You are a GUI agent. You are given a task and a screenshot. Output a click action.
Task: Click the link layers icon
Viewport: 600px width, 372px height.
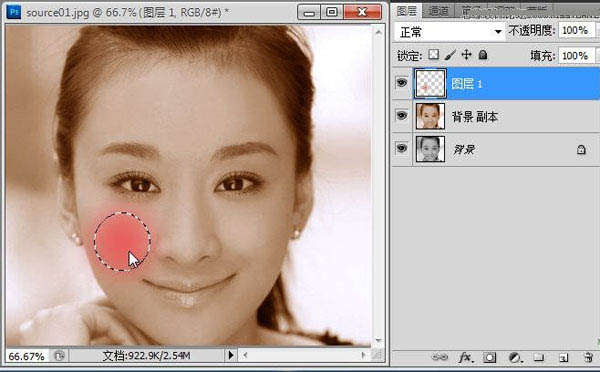click(439, 357)
